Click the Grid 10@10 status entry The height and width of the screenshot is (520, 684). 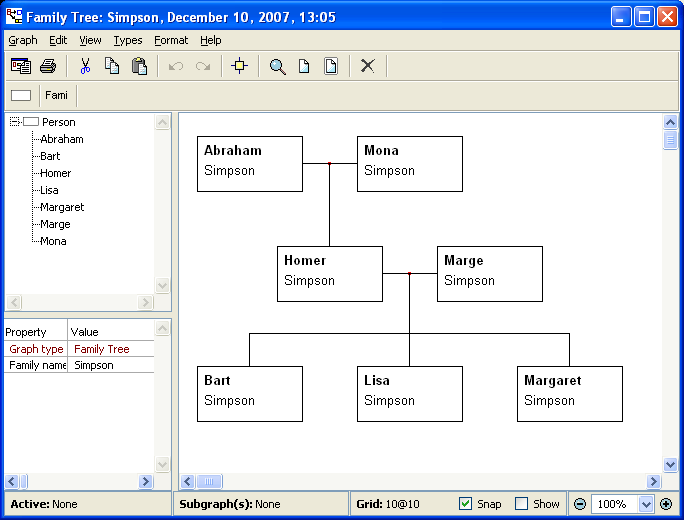(x=388, y=504)
